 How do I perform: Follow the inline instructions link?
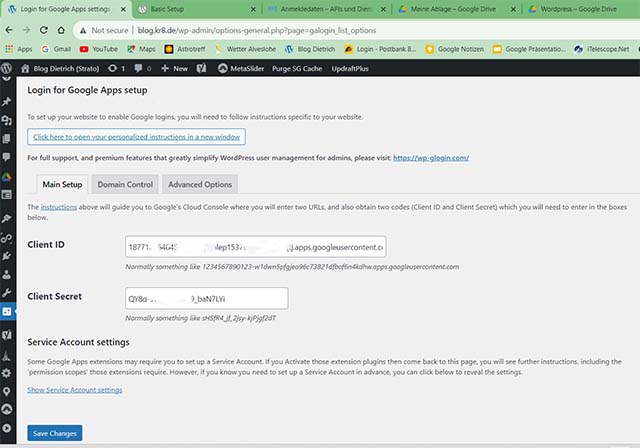pos(59,207)
